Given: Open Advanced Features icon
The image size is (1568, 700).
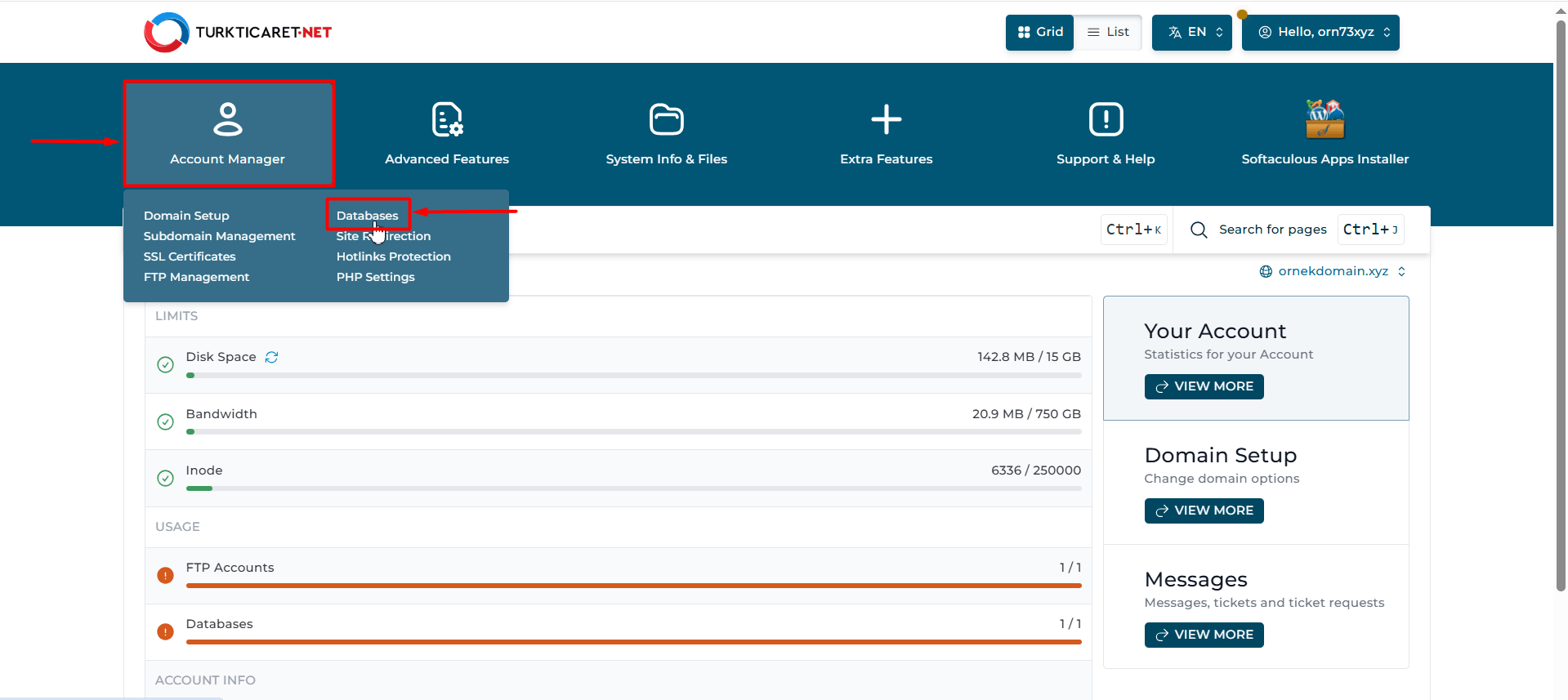Looking at the screenshot, I should (x=447, y=119).
